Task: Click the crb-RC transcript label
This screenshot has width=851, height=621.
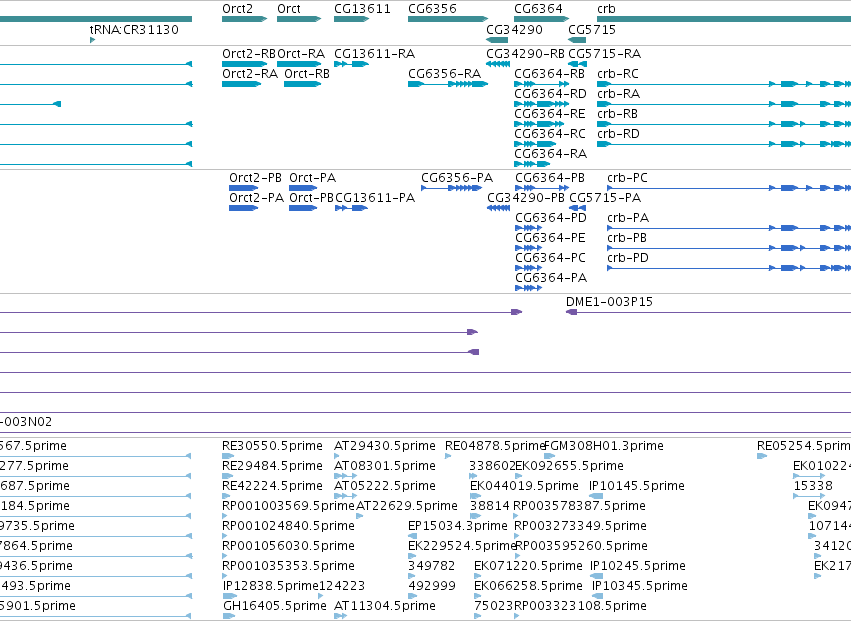Action: tap(618, 74)
